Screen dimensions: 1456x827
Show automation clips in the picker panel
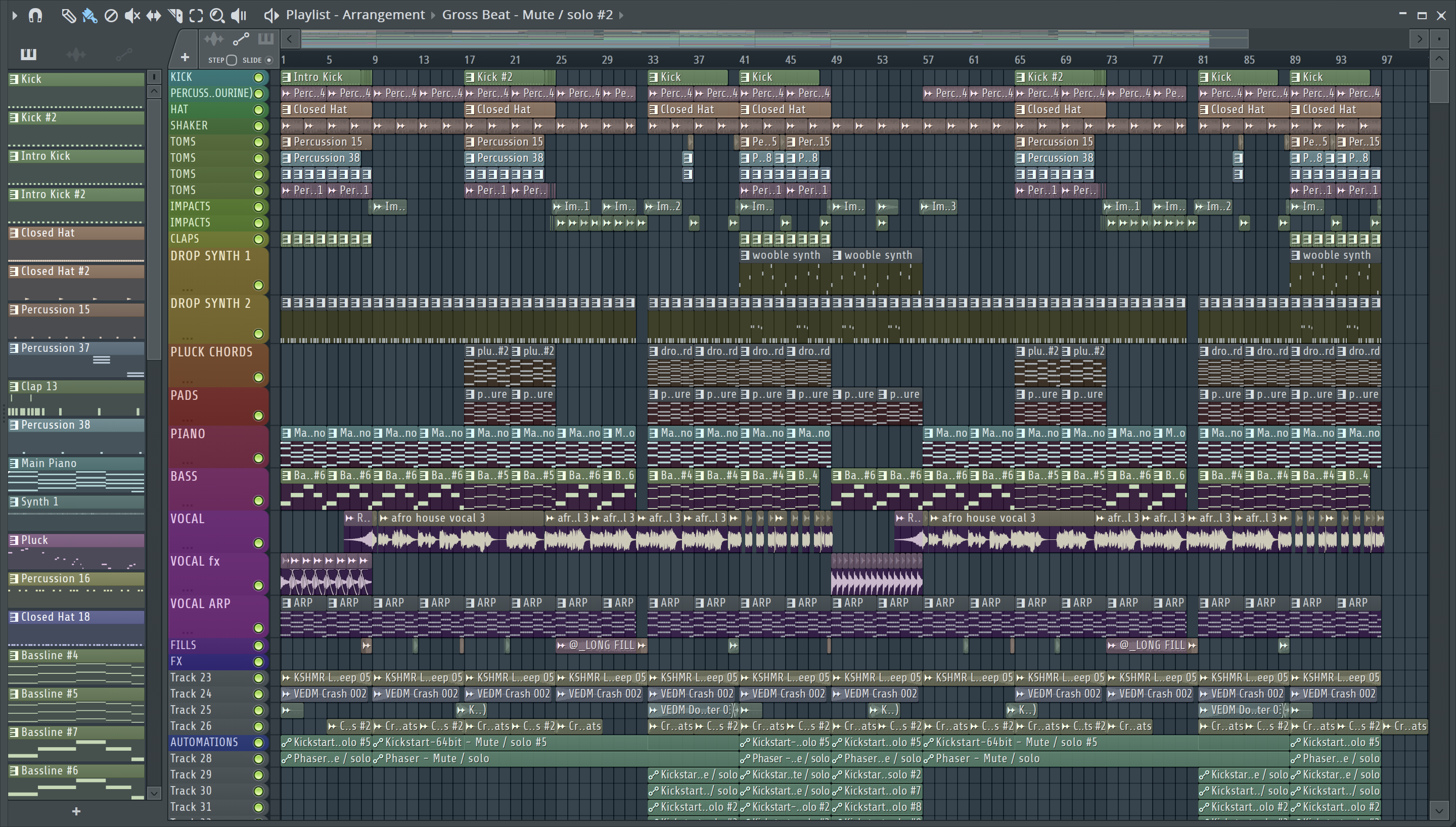tap(124, 55)
